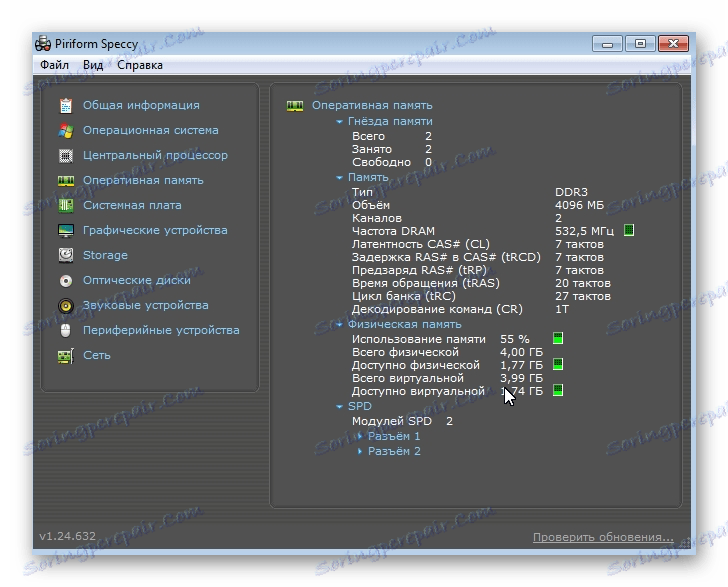Screen dimensions: 728x587
Task: Click the green graph icon next to Частота DRAM
Action: (629, 230)
